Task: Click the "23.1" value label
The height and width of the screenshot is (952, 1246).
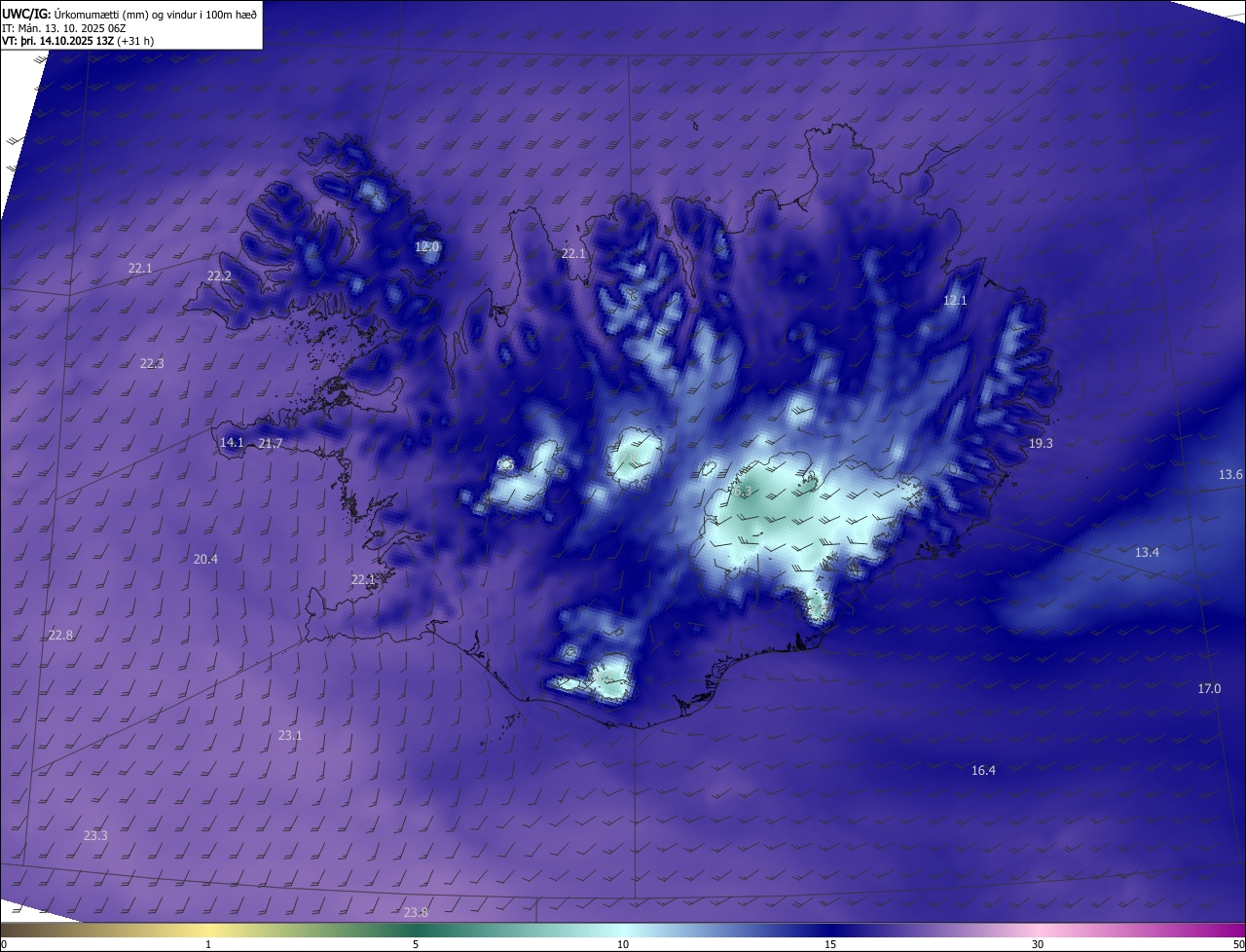Action: coord(290,736)
